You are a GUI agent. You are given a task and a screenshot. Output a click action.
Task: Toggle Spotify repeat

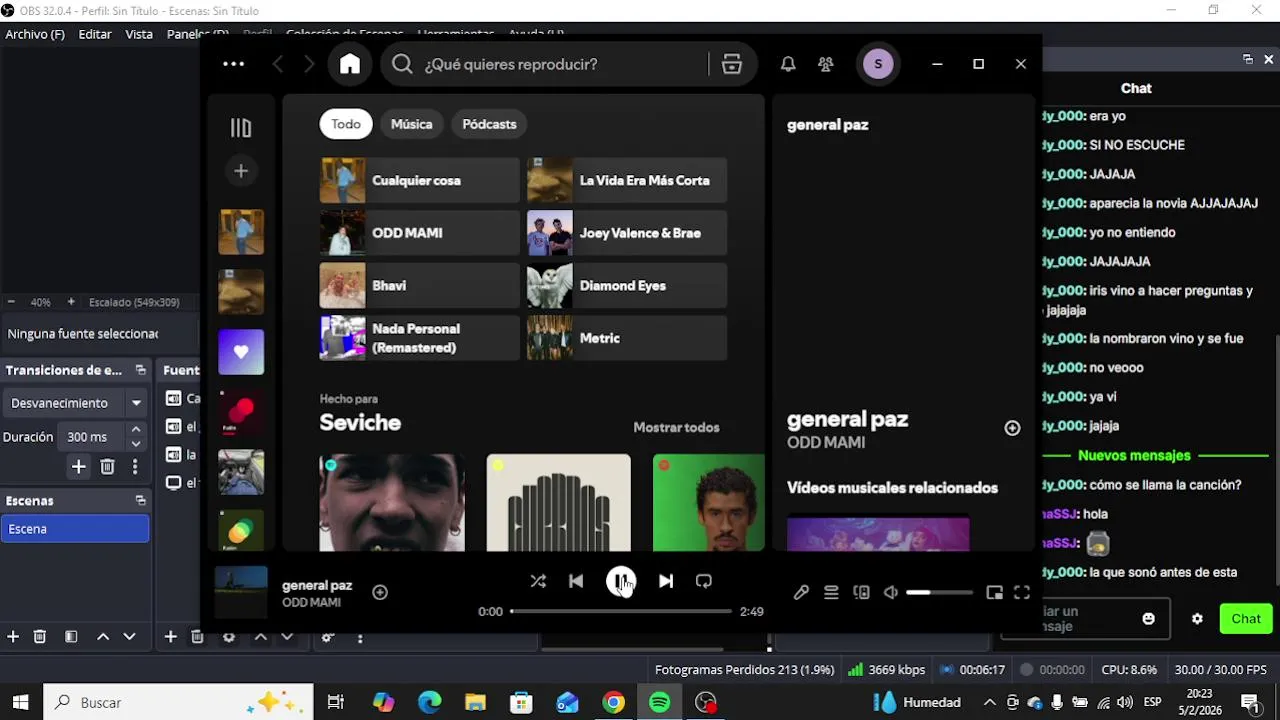point(704,581)
